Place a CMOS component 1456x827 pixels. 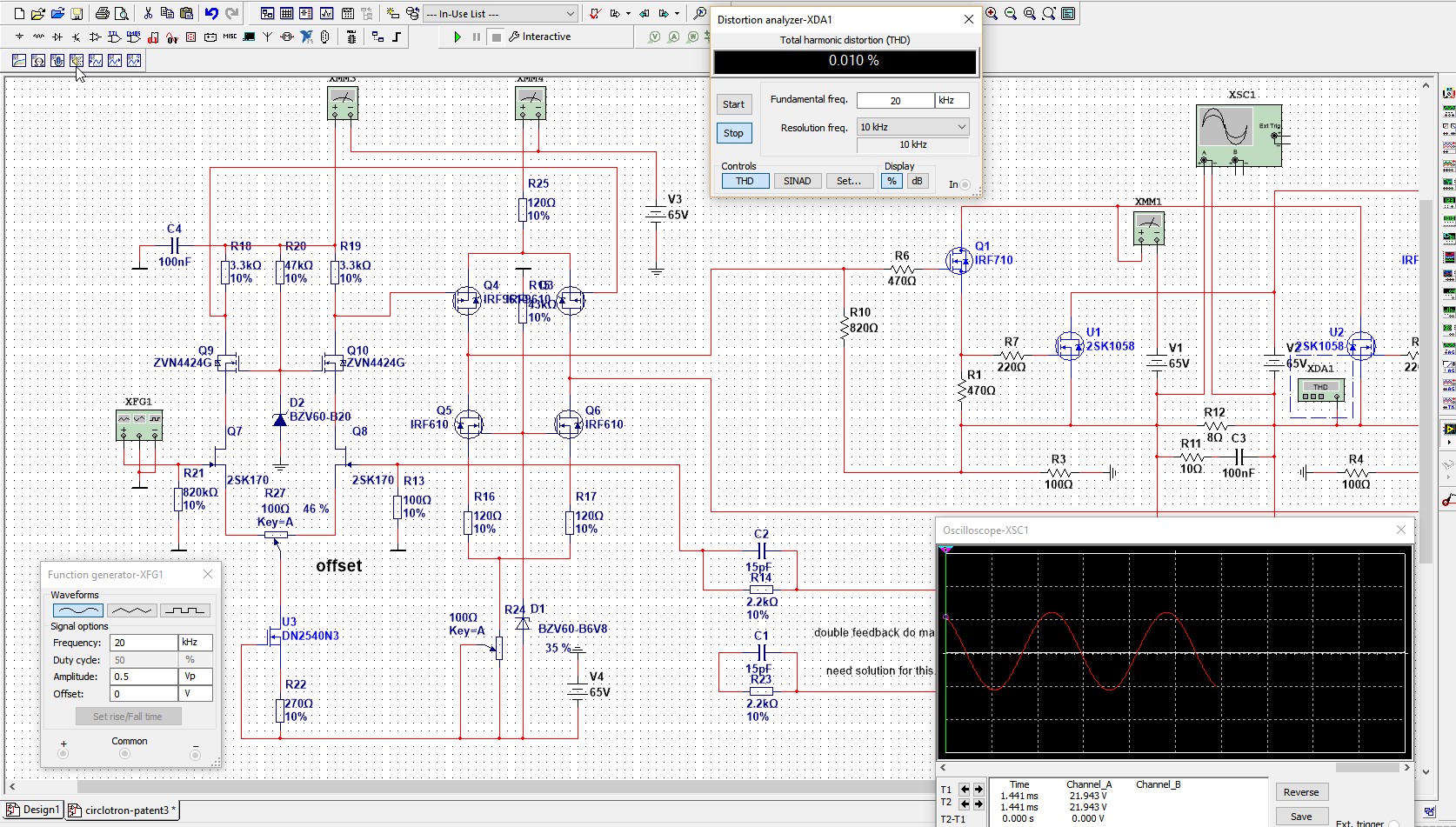(134, 37)
